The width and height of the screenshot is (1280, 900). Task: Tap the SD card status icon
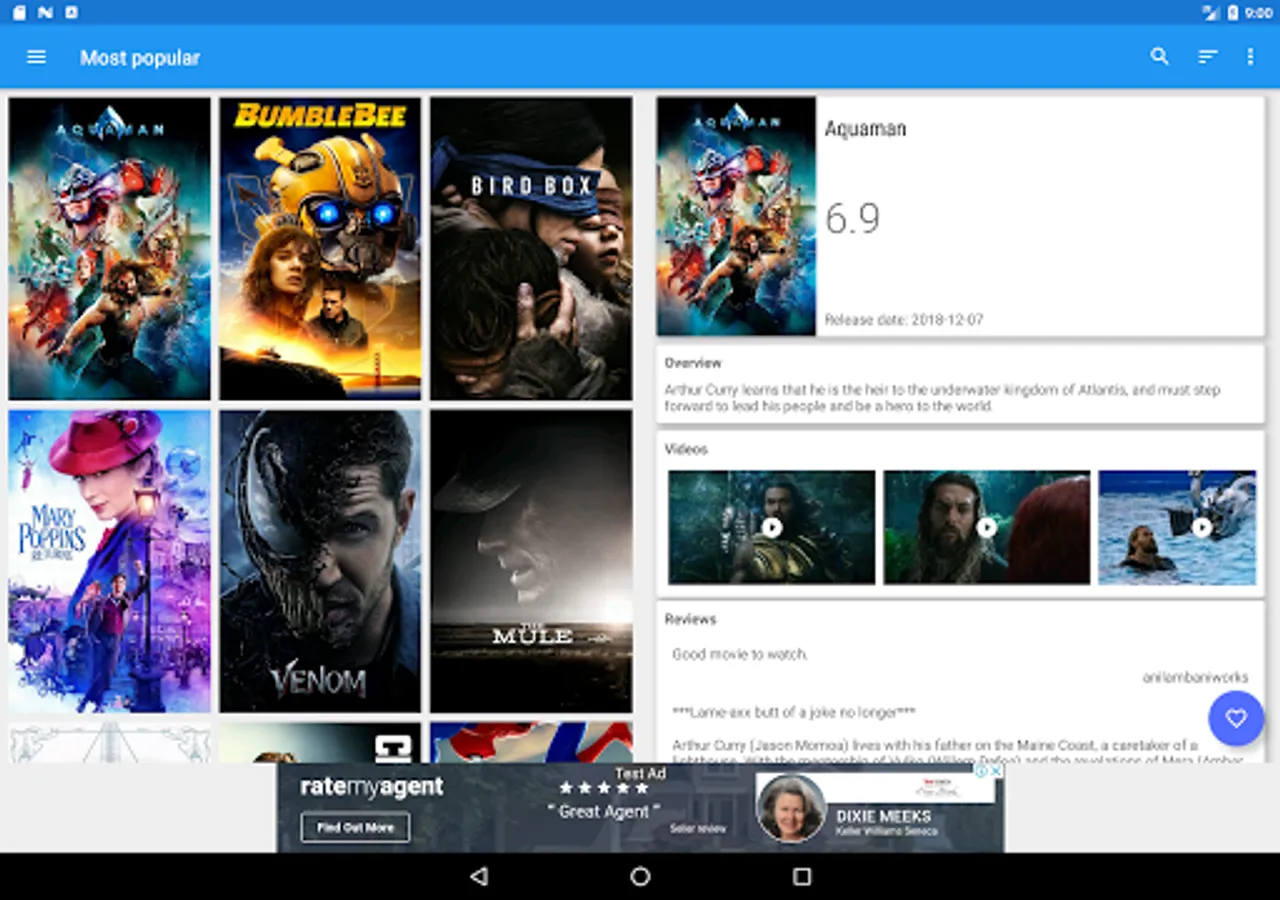(19, 12)
